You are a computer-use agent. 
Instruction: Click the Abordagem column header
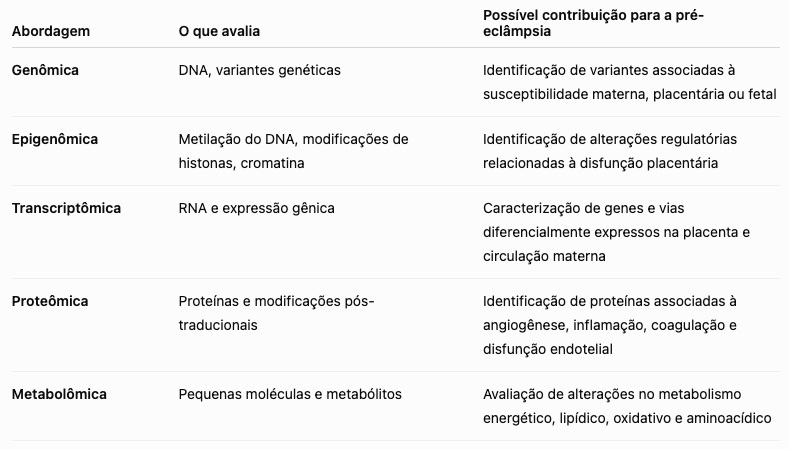click(x=51, y=31)
